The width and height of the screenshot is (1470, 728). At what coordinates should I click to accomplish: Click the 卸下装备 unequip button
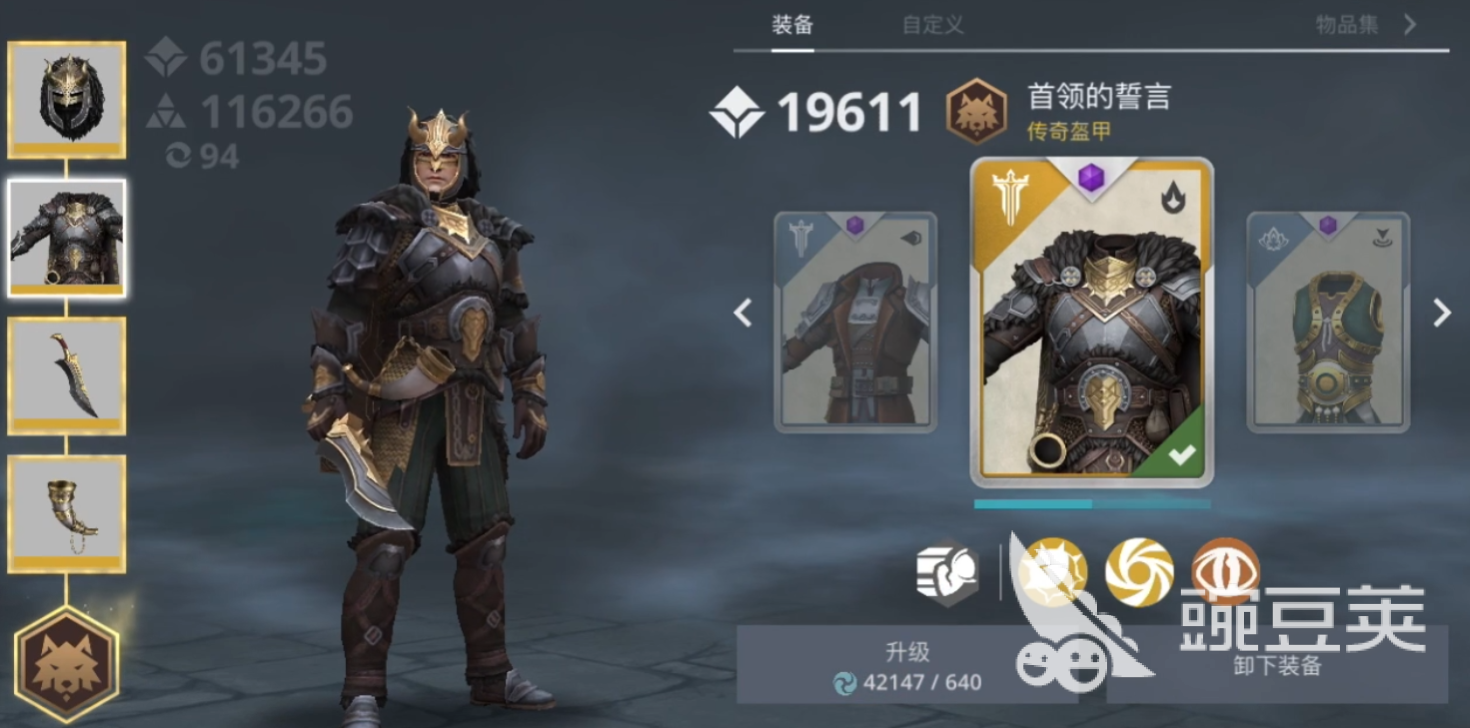1277,665
